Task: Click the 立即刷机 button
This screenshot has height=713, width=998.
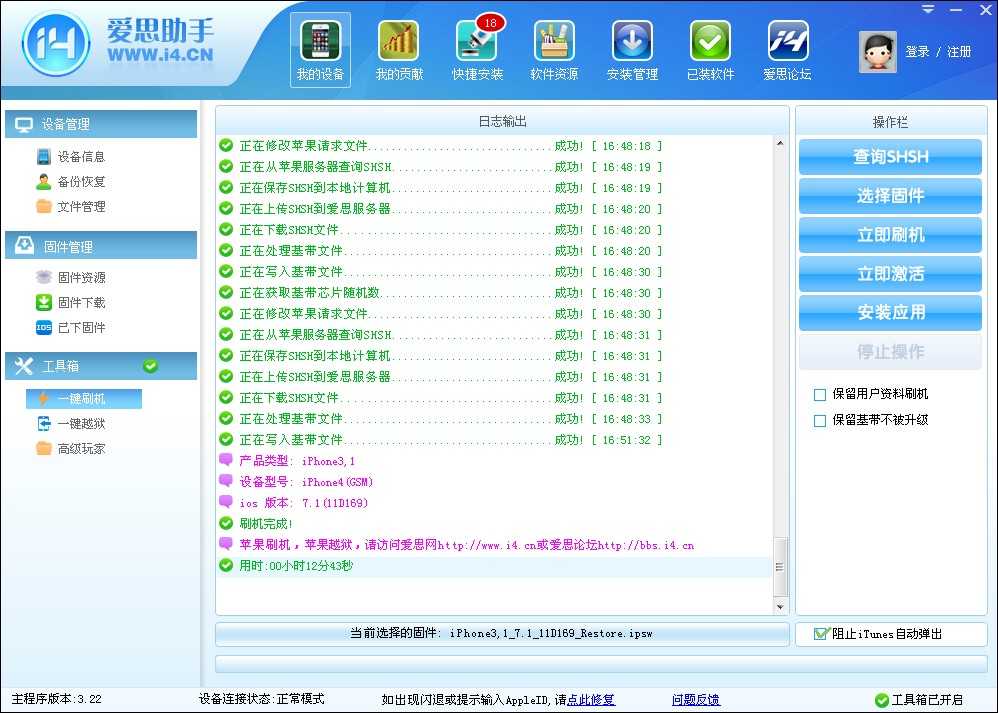Action: click(x=890, y=235)
